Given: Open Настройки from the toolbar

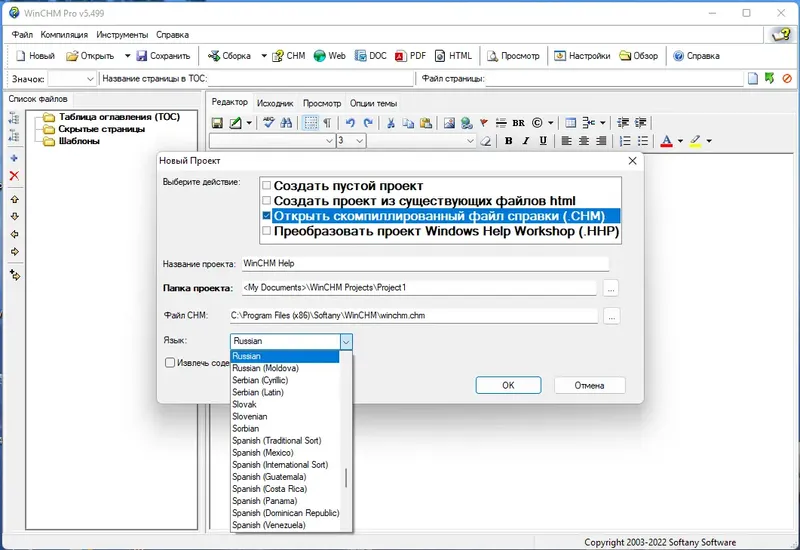Looking at the screenshot, I should pyautogui.click(x=582, y=56).
